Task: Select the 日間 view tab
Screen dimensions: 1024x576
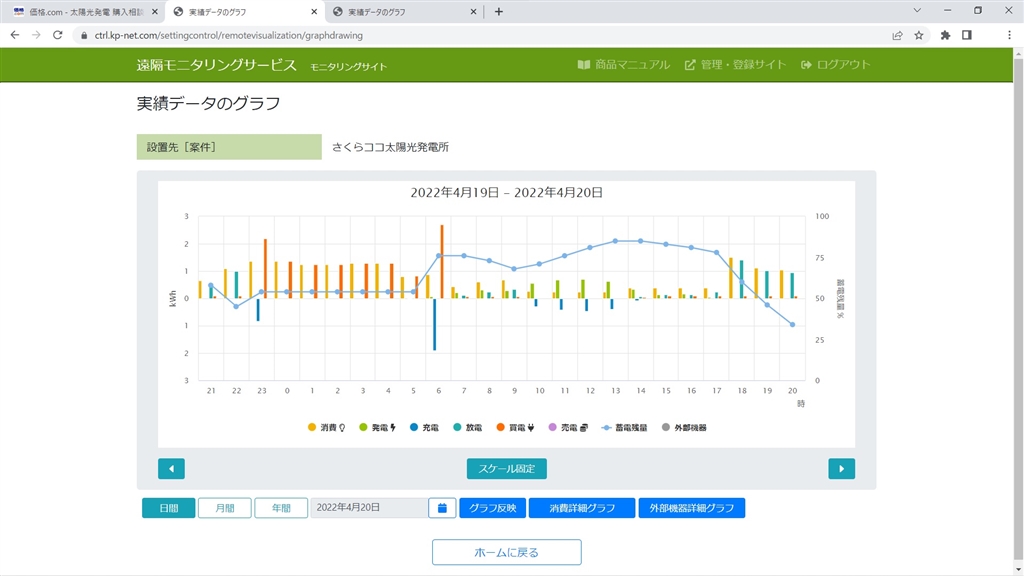Action: [x=168, y=507]
